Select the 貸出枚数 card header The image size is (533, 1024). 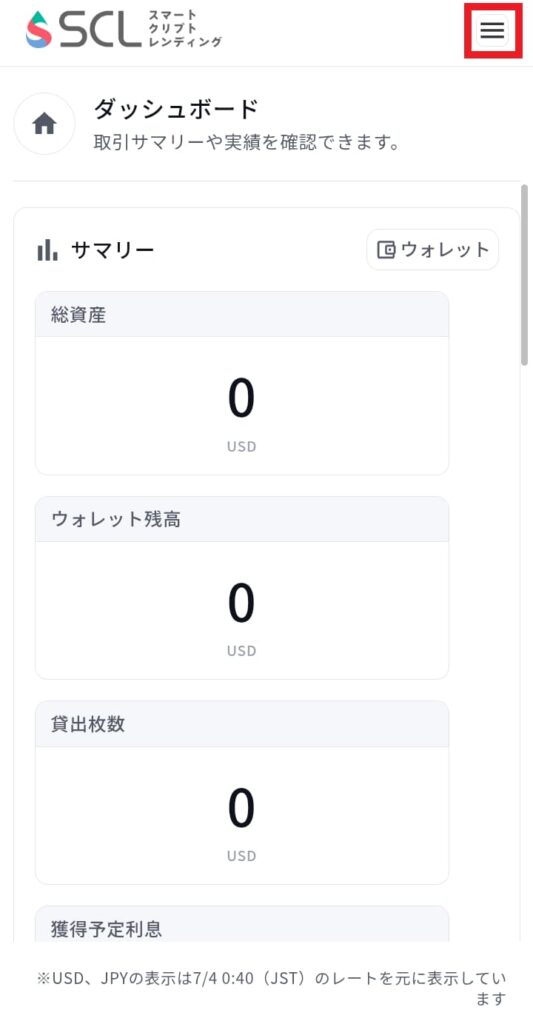[242, 724]
